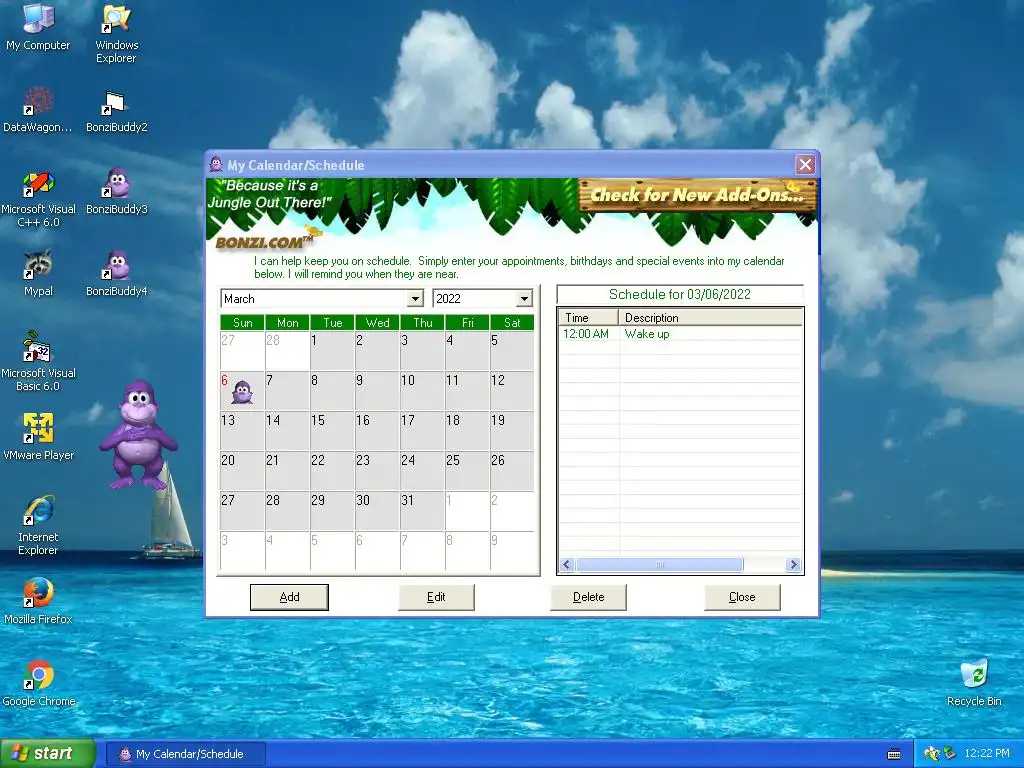1024x768 pixels.
Task: Click the Description column header
Action: coord(710,318)
